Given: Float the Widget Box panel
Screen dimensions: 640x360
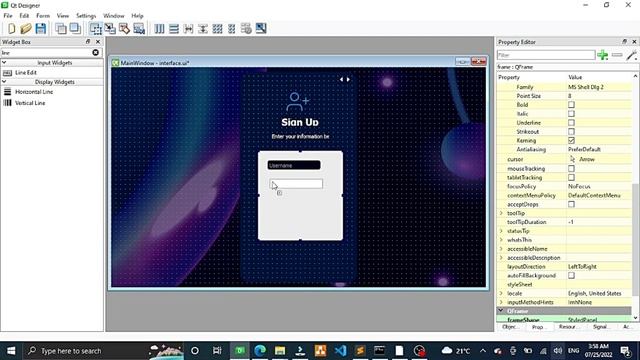Looking at the screenshot, I should [x=88, y=42].
